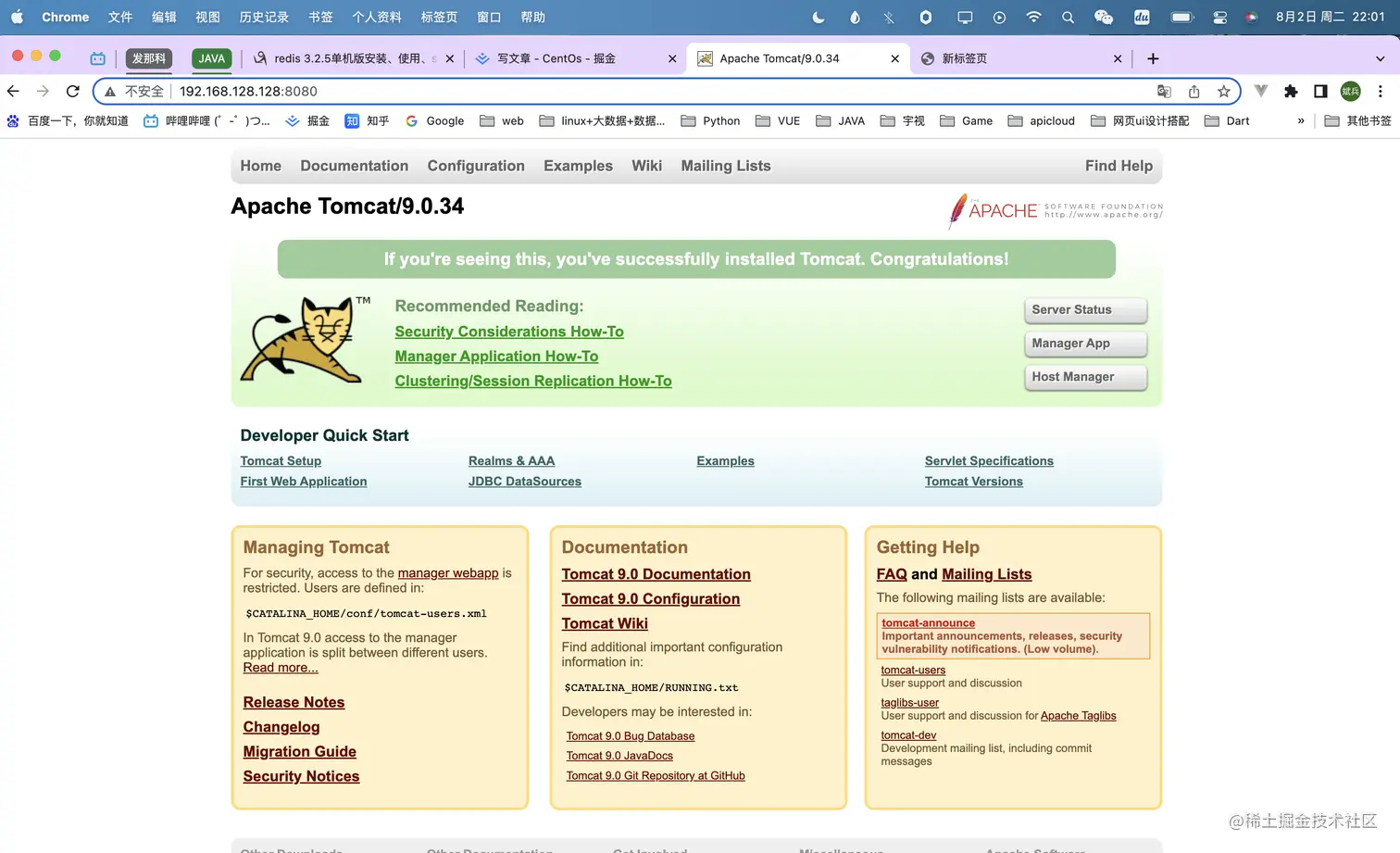Click the not-secure warning icon

[110, 91]
